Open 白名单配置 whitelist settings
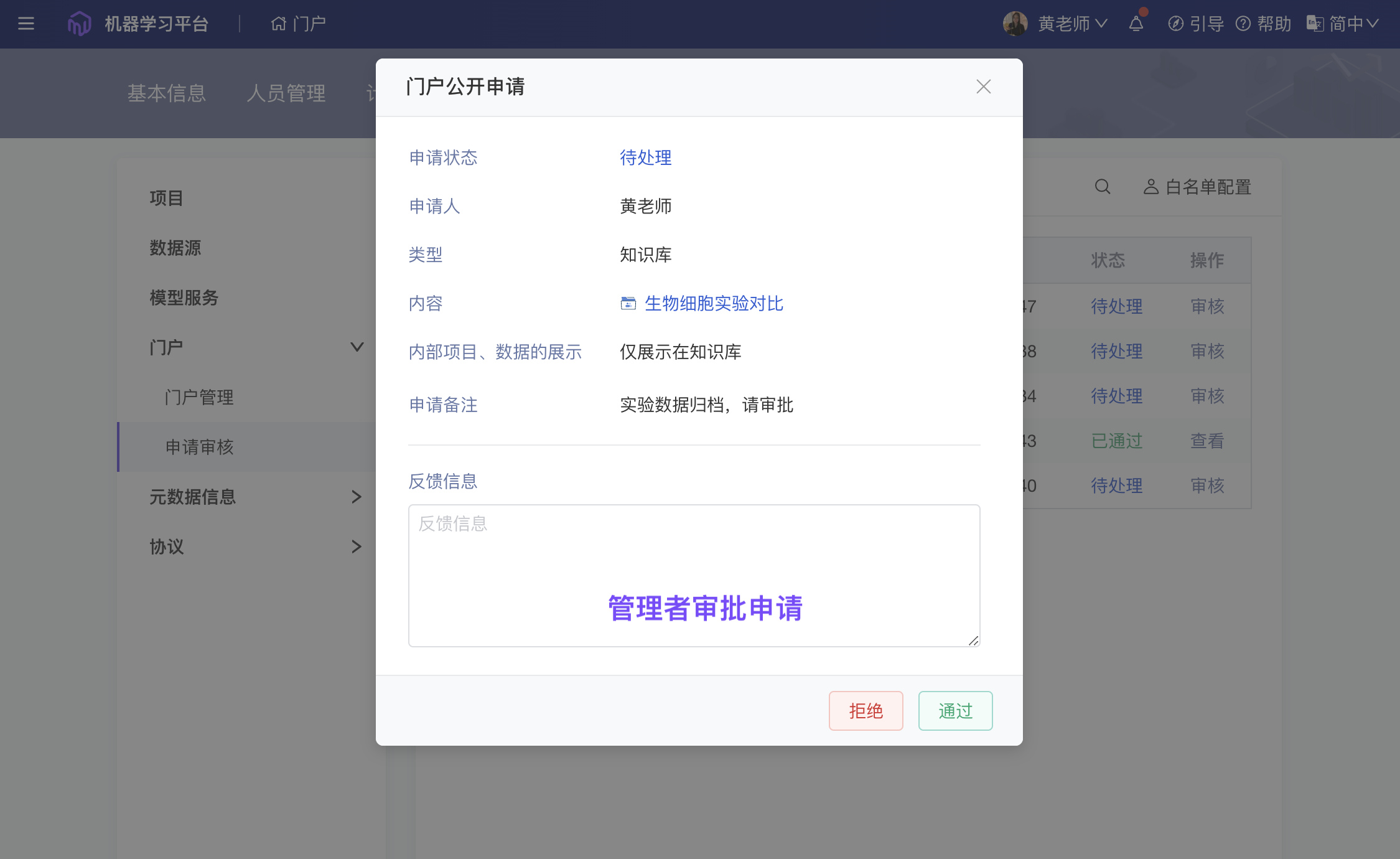Viewport: 1400px width, 859px height. pos(1197,187)
